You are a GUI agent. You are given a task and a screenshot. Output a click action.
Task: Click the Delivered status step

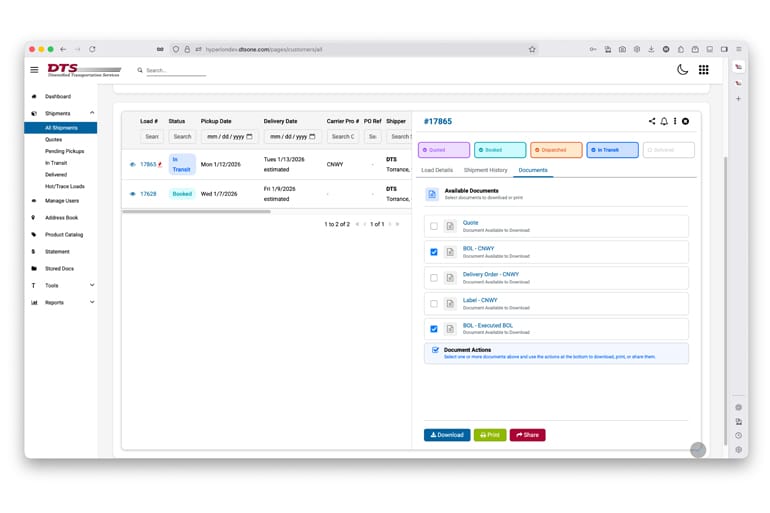669,150
